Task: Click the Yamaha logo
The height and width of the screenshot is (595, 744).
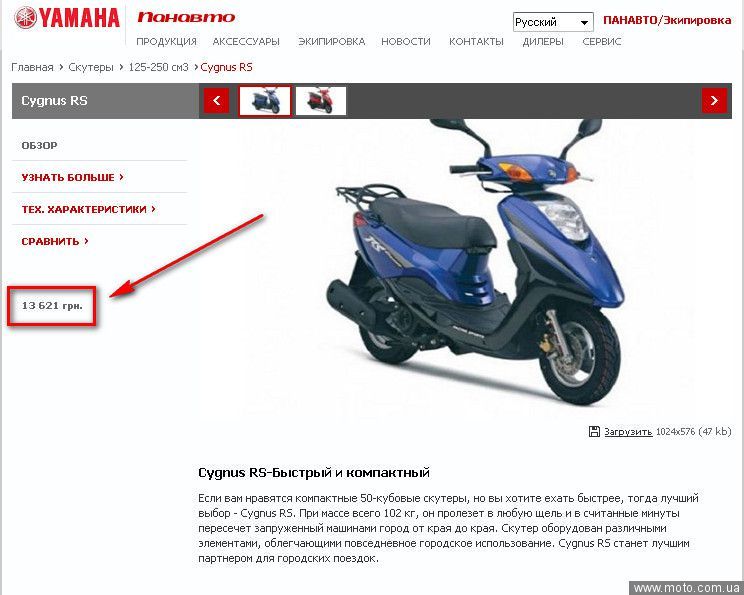Action: (x=66, y=18)
